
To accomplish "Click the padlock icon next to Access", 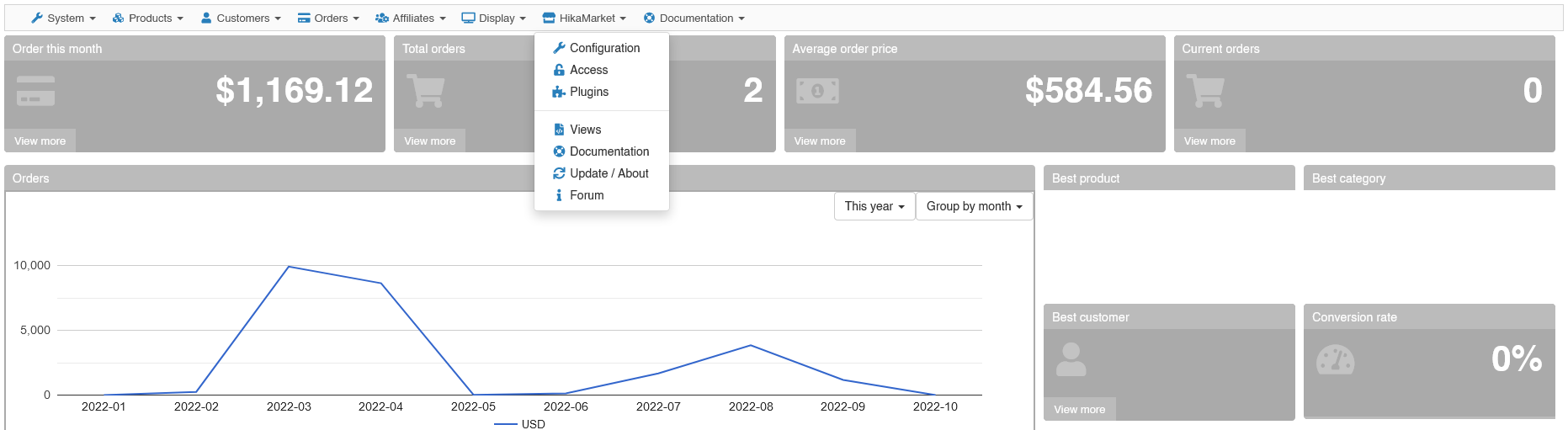I will 559,70.
